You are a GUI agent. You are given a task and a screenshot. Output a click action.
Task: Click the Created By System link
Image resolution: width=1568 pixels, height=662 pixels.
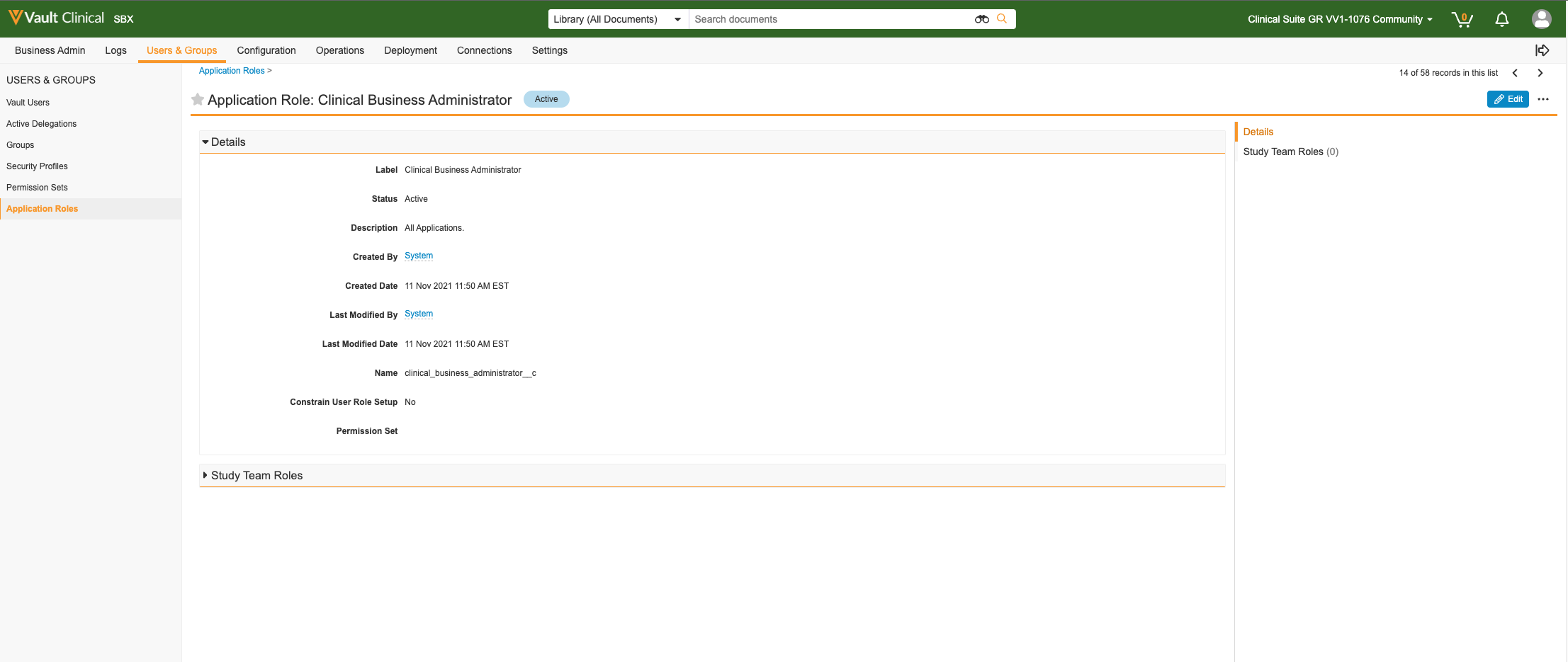click(x=419, y=256)
